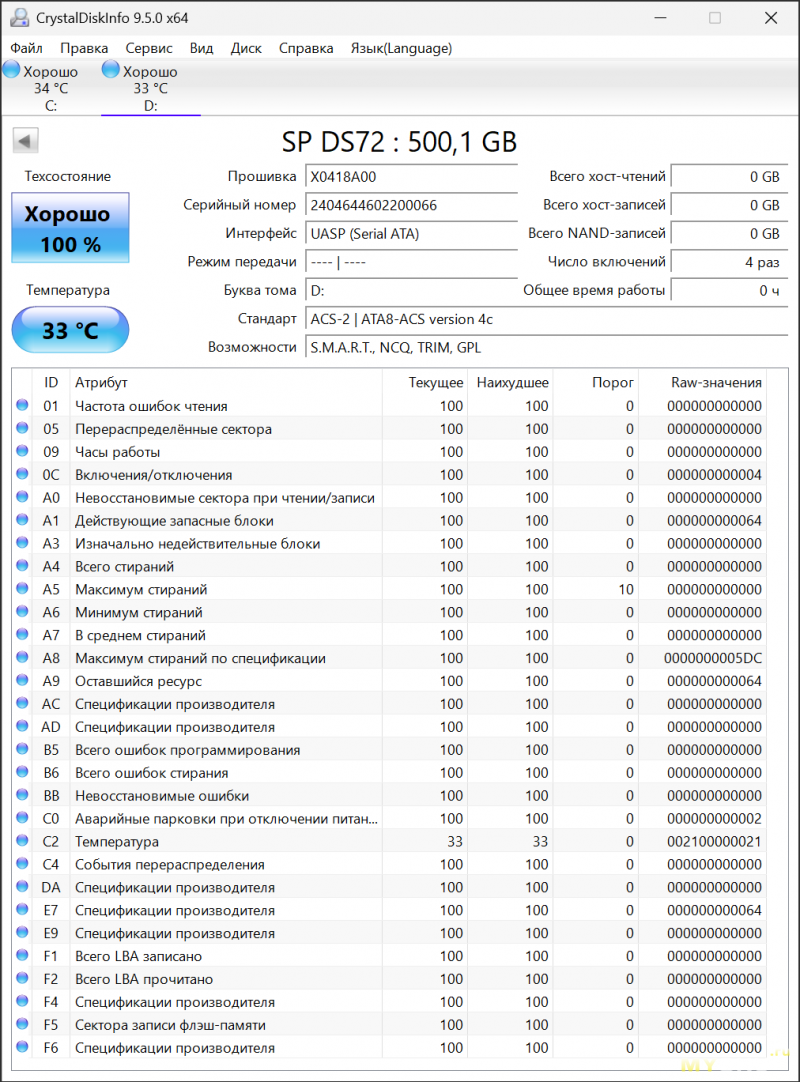Click status icon of attribute F1 row
Screen dimensions: 800x1082
[x=22, y=955]
